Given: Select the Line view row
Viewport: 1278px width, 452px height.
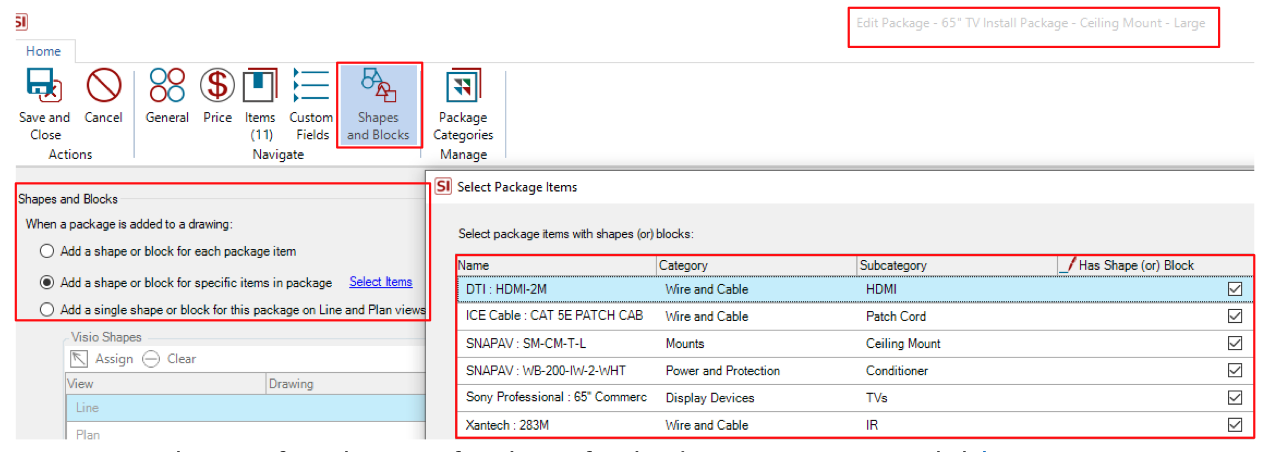Looking at the screenshot, I should (246, 408).
